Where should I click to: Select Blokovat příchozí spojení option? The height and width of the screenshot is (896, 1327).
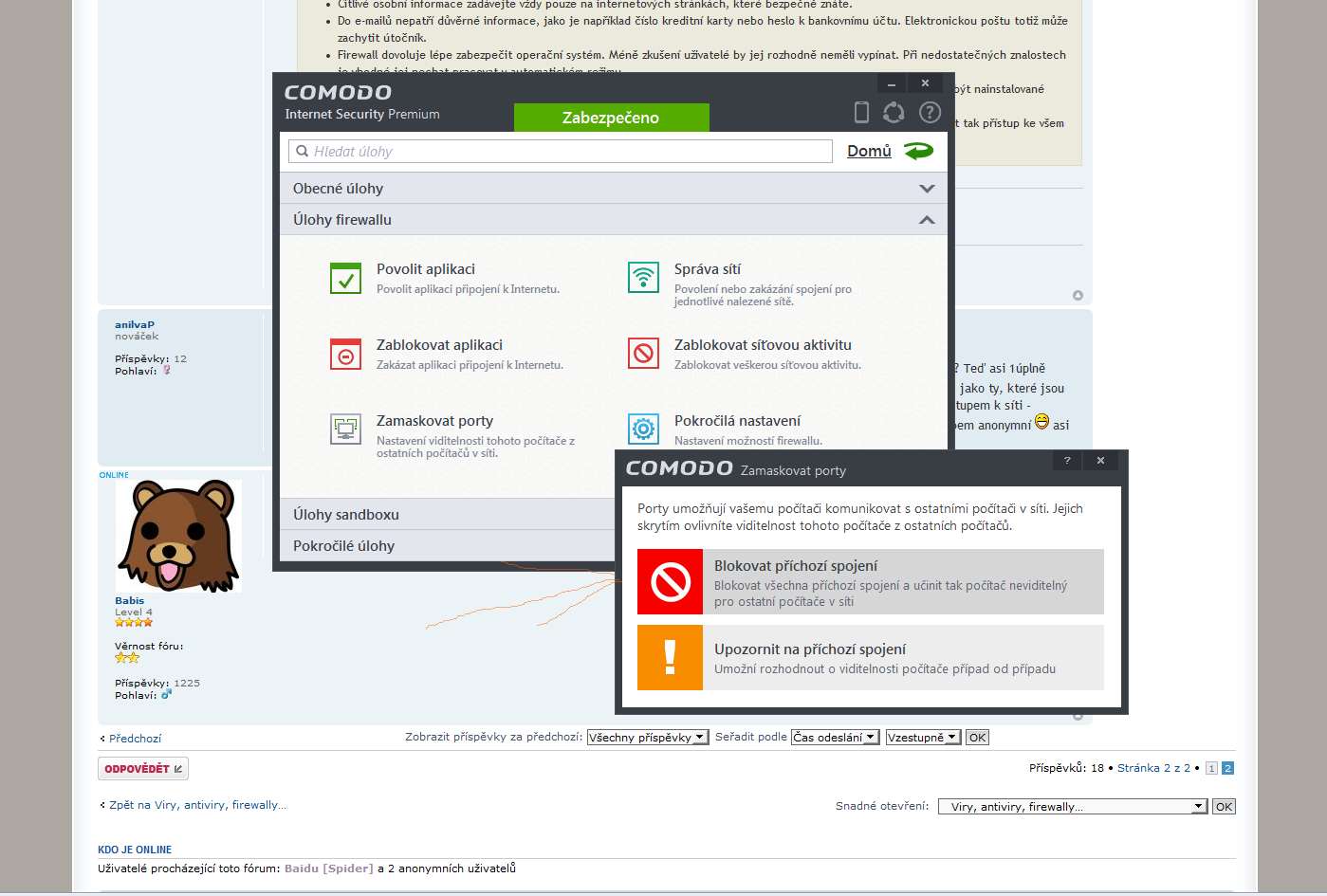click(x=871, y=581)
